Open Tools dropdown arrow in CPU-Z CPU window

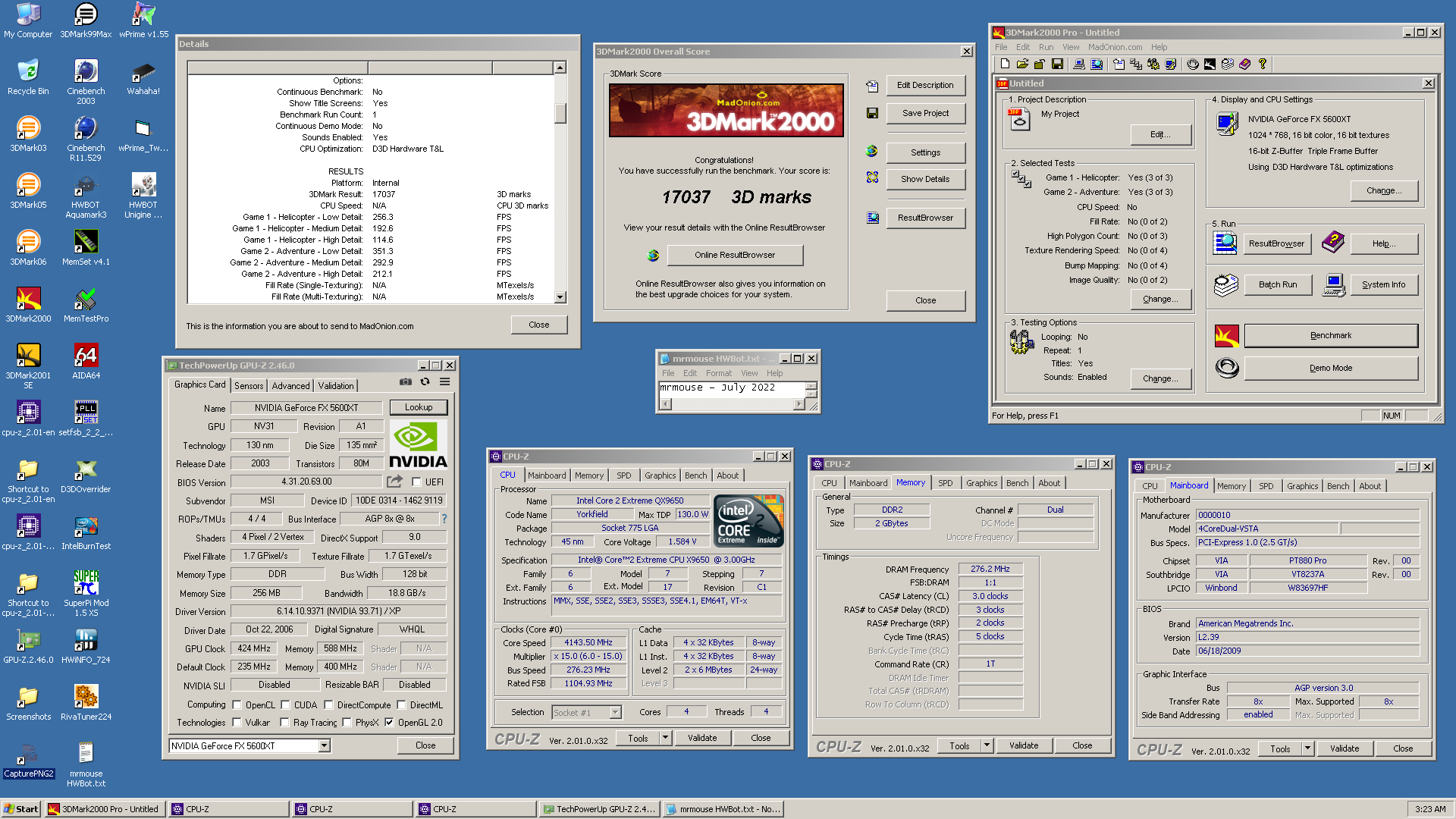[665, 737]
